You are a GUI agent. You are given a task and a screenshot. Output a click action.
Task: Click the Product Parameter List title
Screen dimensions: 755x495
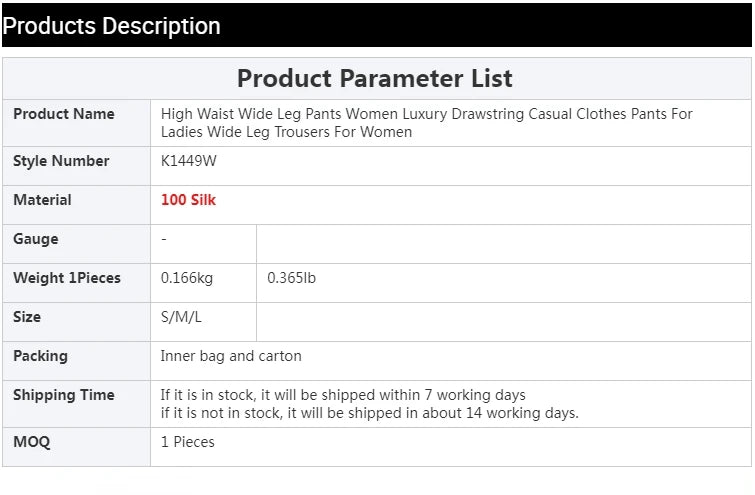coord(375,78)
